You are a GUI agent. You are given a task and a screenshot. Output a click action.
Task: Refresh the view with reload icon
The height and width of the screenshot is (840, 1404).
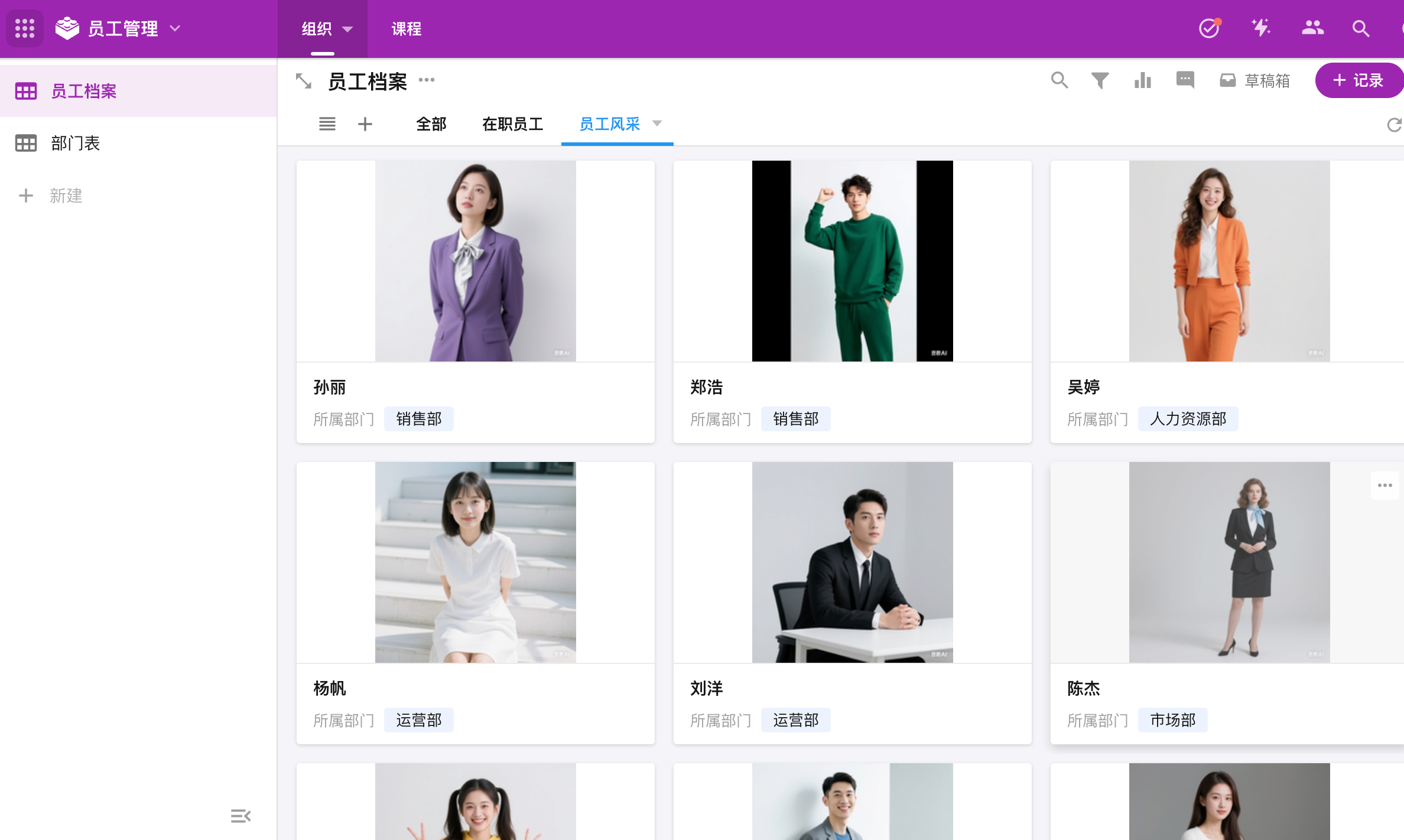[1395, 125]
